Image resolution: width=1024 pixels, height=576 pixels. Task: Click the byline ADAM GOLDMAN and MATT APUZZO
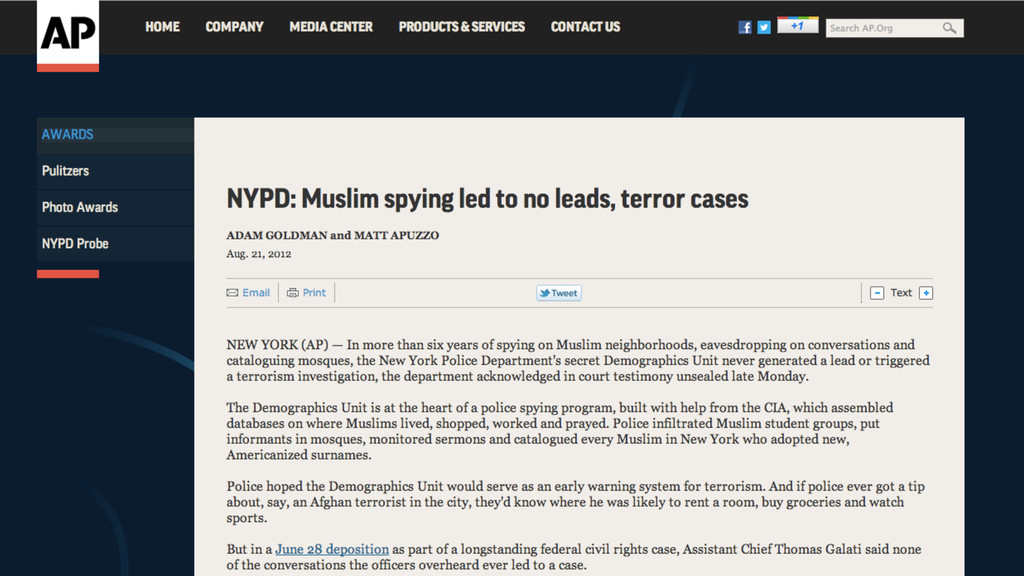pyautogui.click(x=332, y=235)
